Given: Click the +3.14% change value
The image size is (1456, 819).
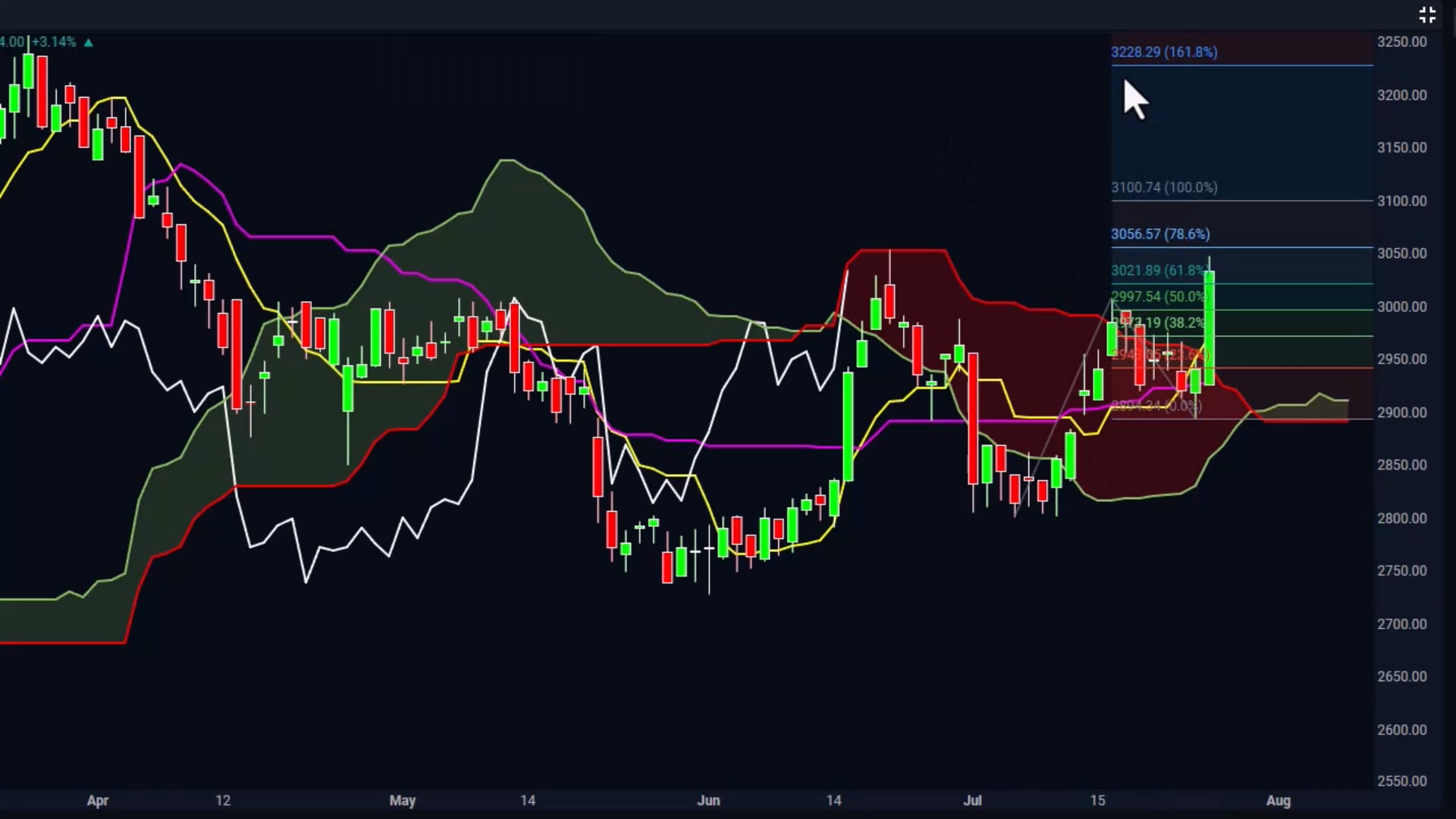Looking at the screenshot, I should coord(54,42).
